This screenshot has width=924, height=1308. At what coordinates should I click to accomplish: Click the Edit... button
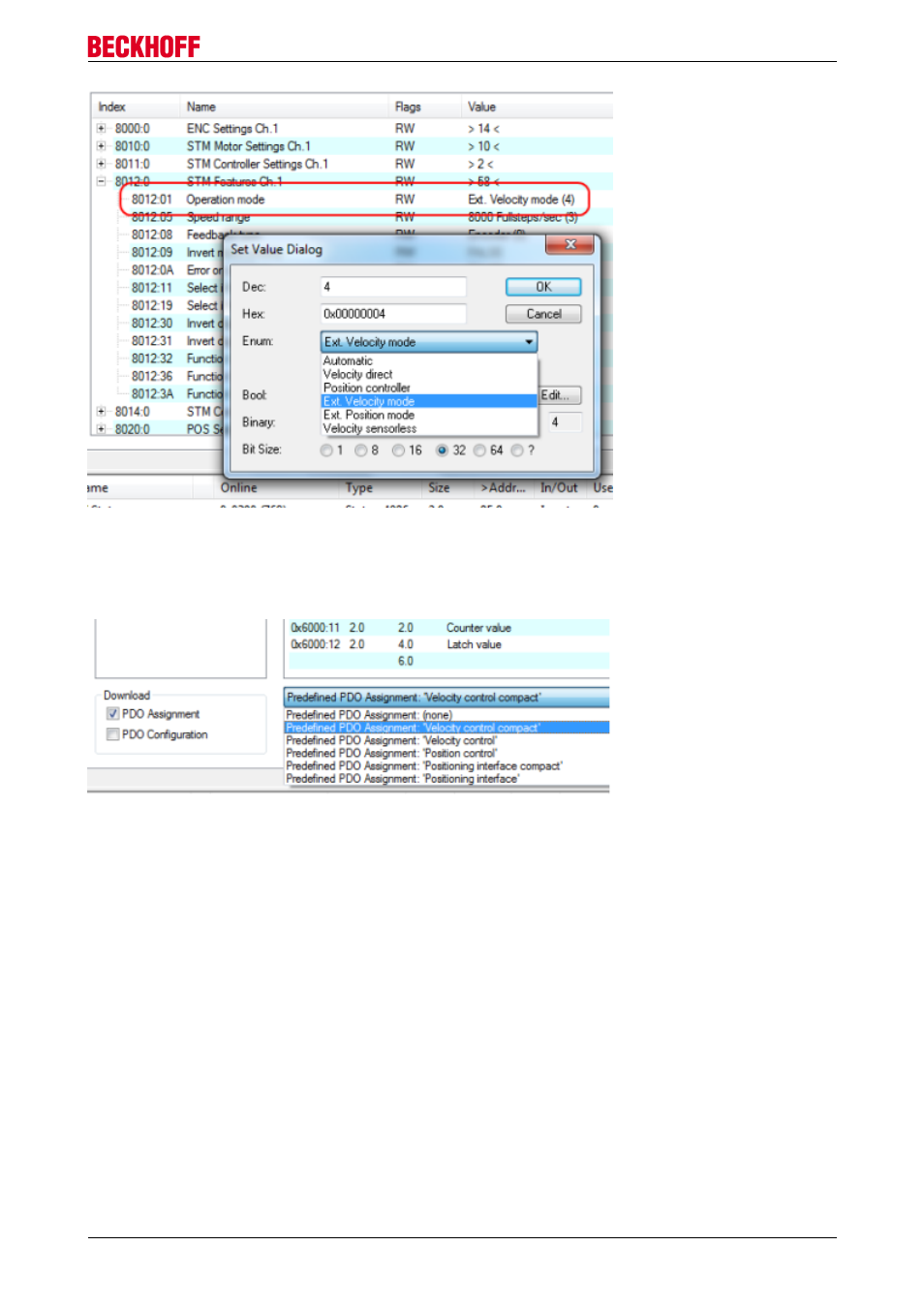point(560,395)
